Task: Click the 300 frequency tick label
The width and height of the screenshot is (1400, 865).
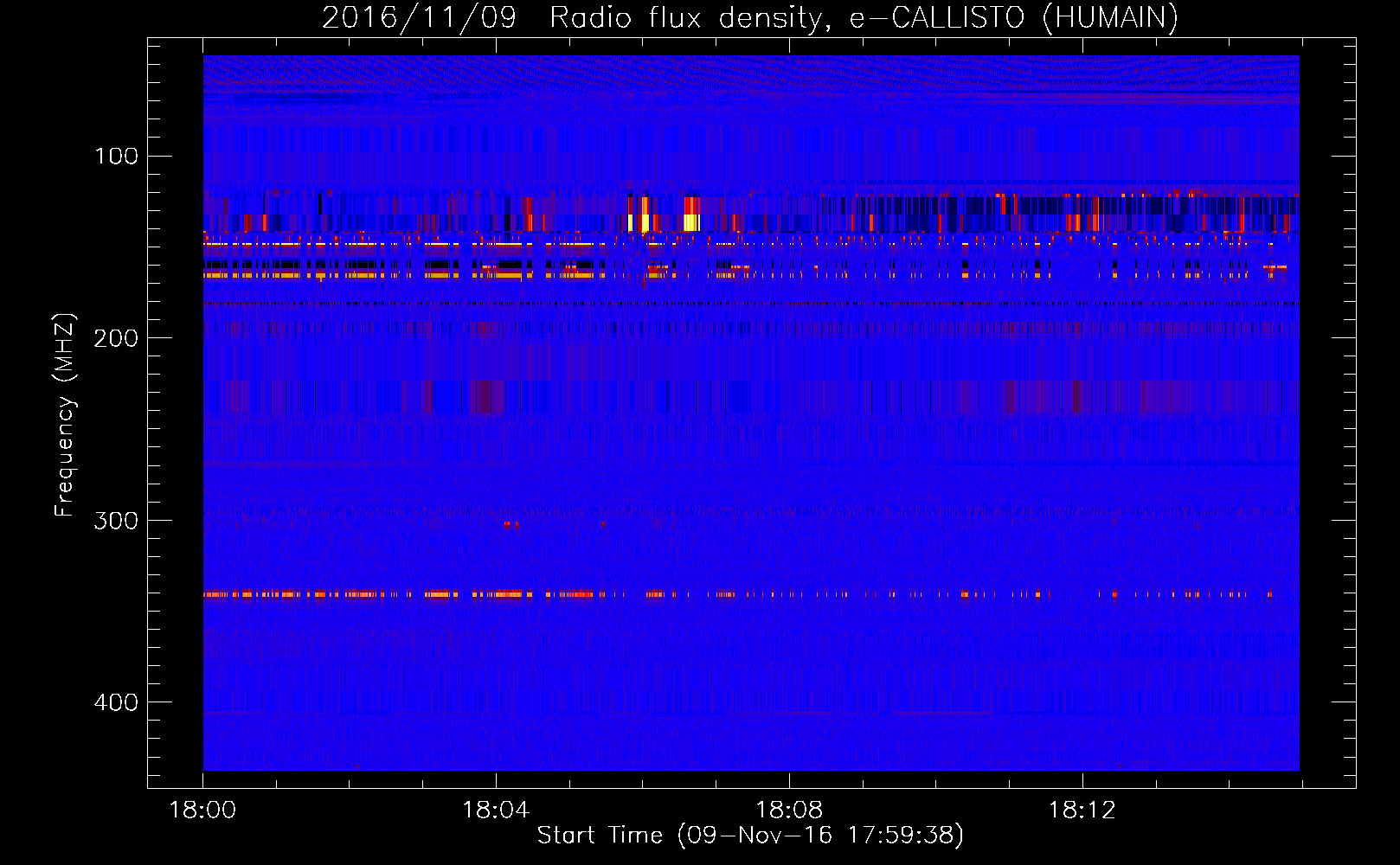Action: (x=117, y=520)
